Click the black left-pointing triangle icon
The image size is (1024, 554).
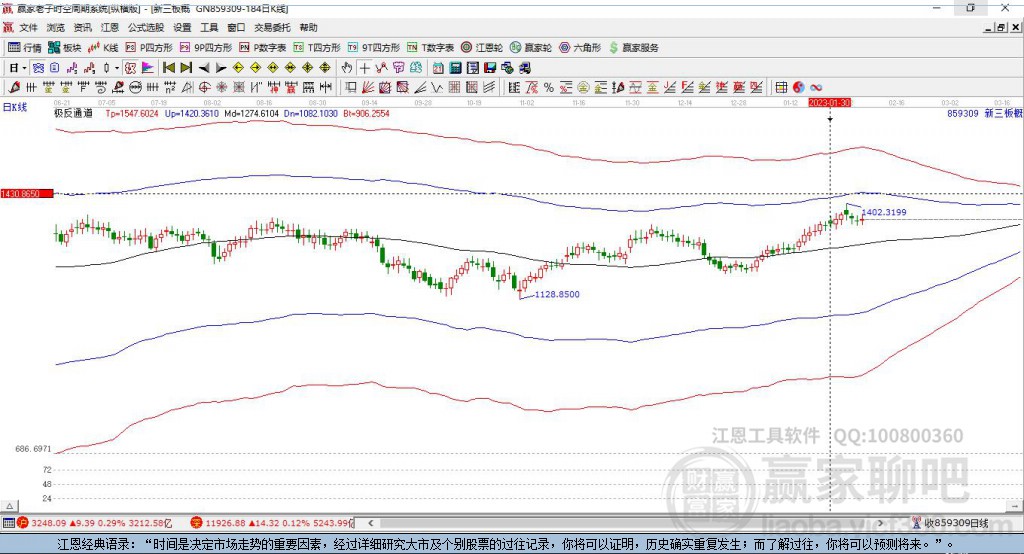click(204, 68)
